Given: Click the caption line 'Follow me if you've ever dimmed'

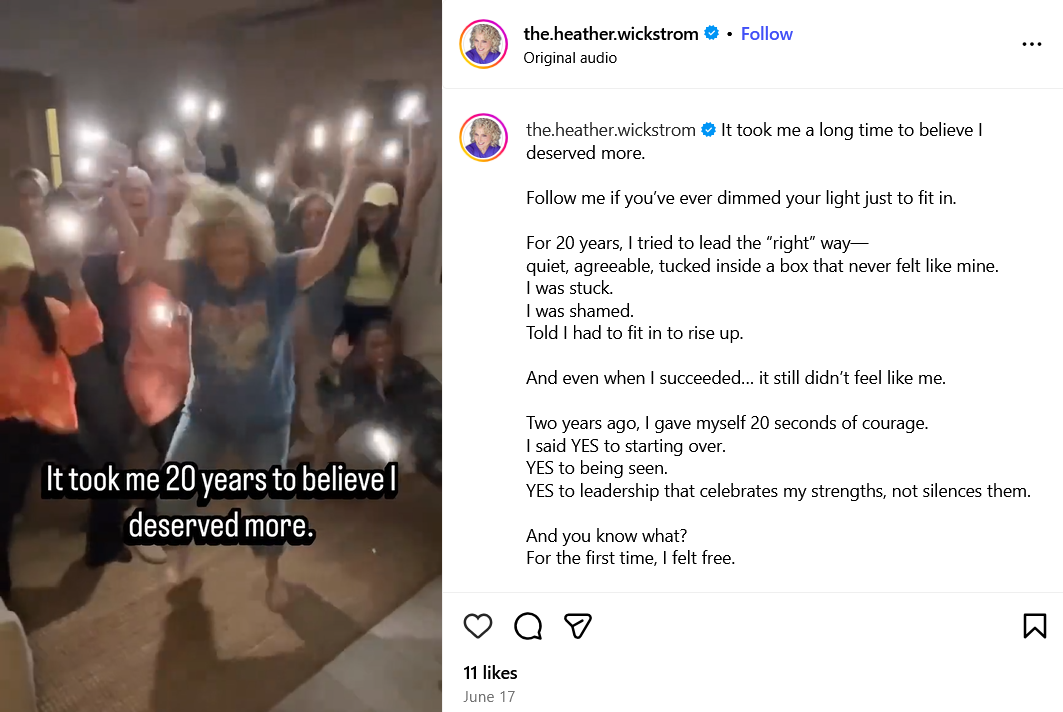Looking at the screenshot, I should coord(741,198).
